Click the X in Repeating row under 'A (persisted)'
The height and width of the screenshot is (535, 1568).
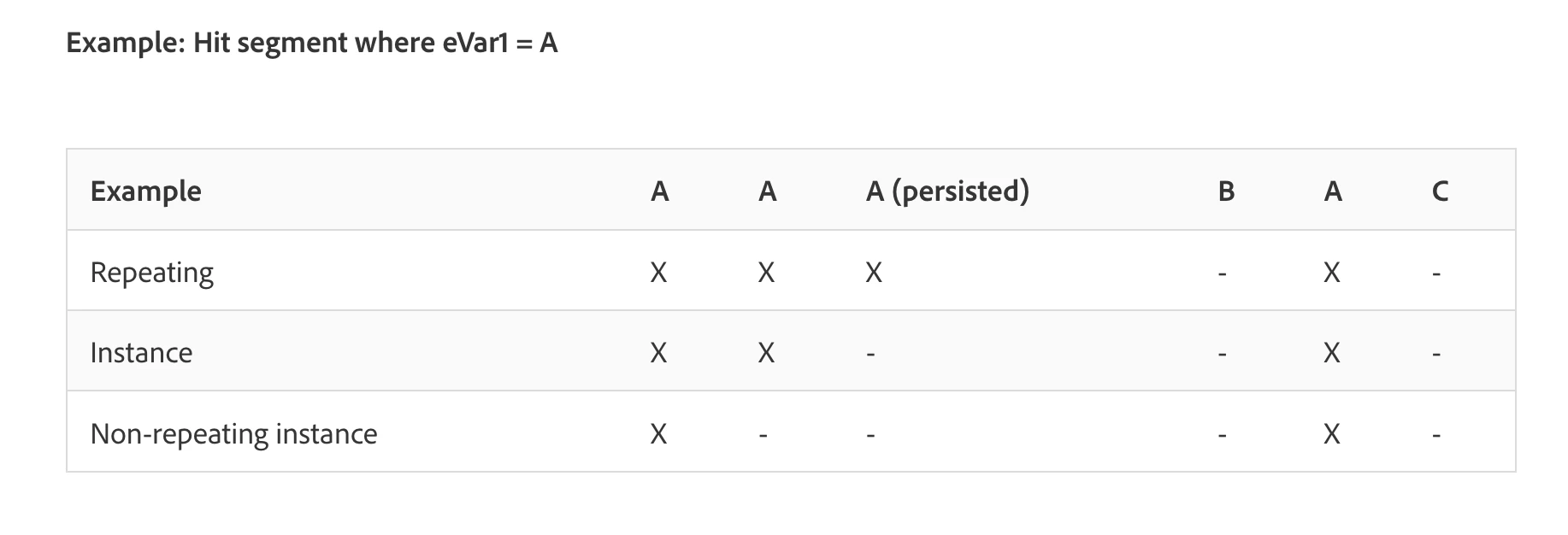tap(874, 273)
